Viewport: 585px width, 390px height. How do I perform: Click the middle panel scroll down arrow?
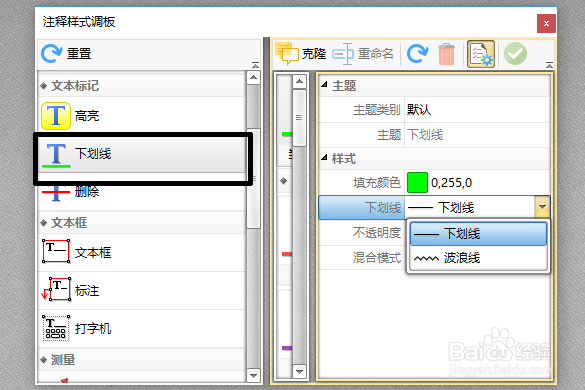point(299,371)
